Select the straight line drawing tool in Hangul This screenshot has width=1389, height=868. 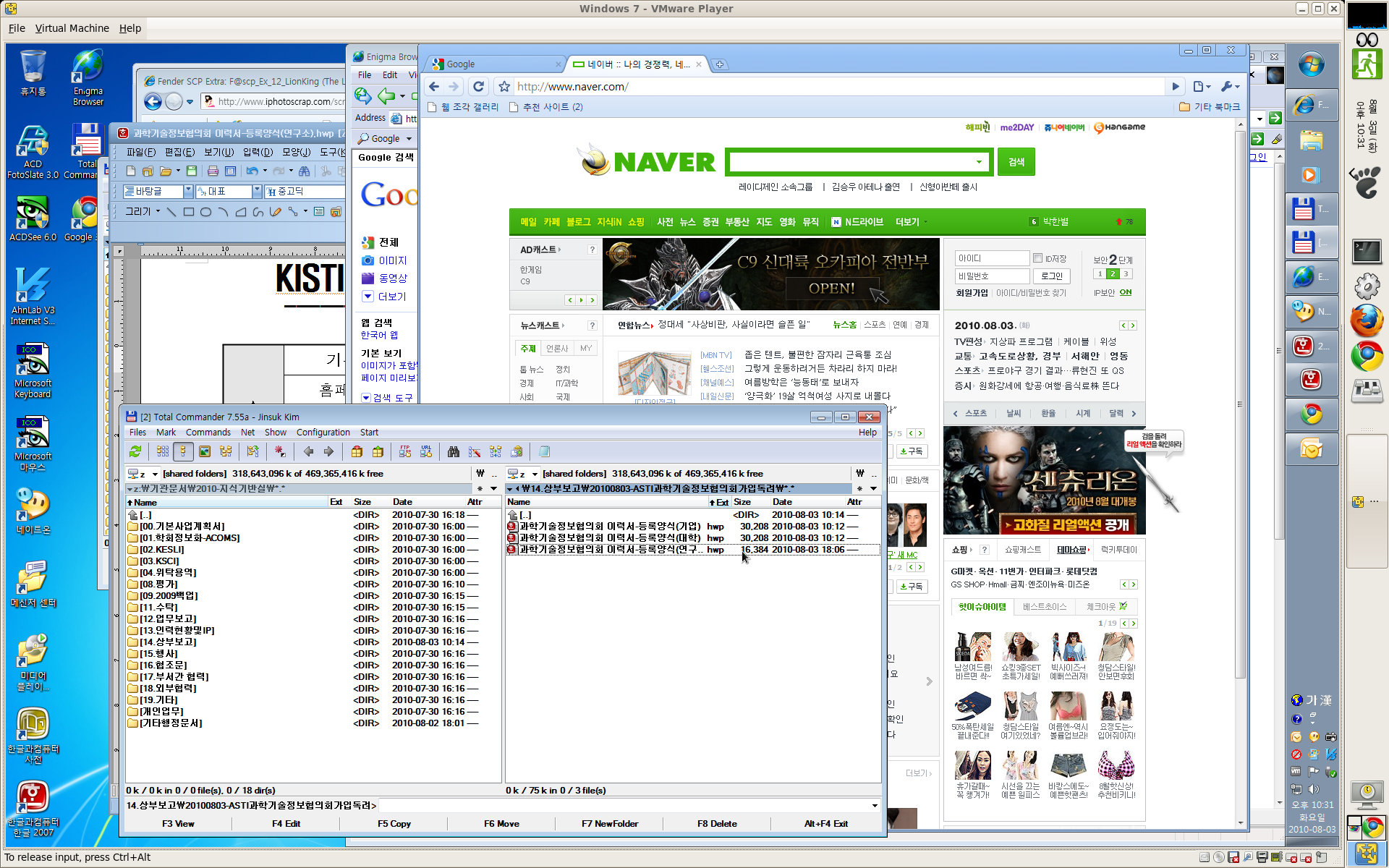[171, 212]
